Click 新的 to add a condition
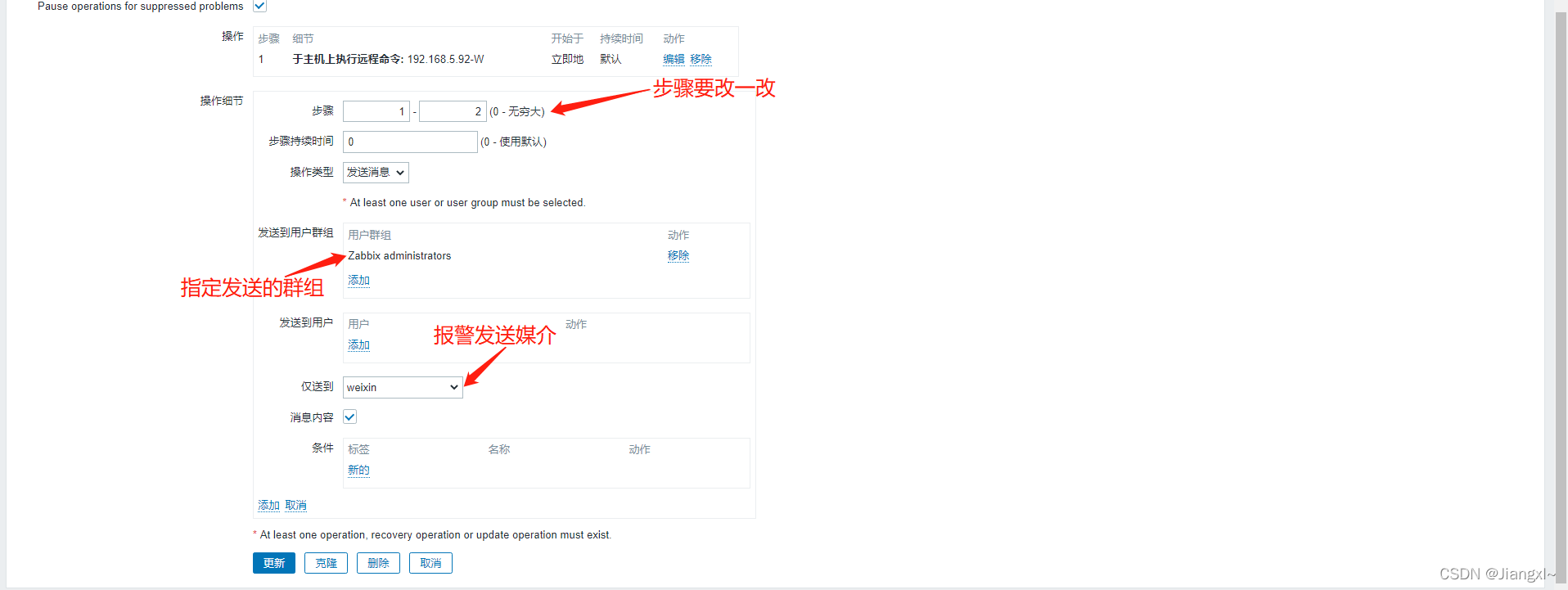The image size is (1568, 590). [x=358, y=470]
